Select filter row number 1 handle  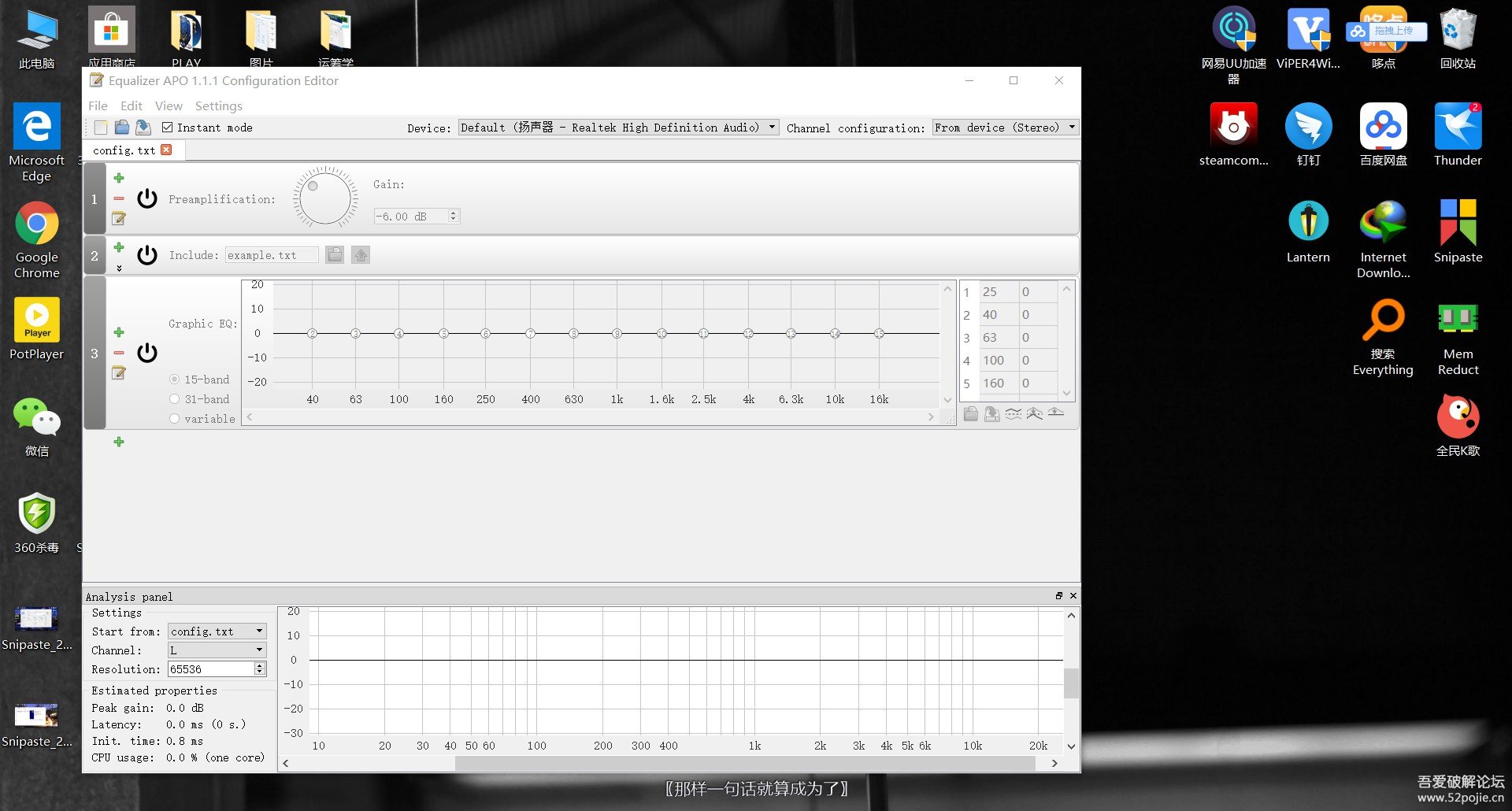[94, 199]
